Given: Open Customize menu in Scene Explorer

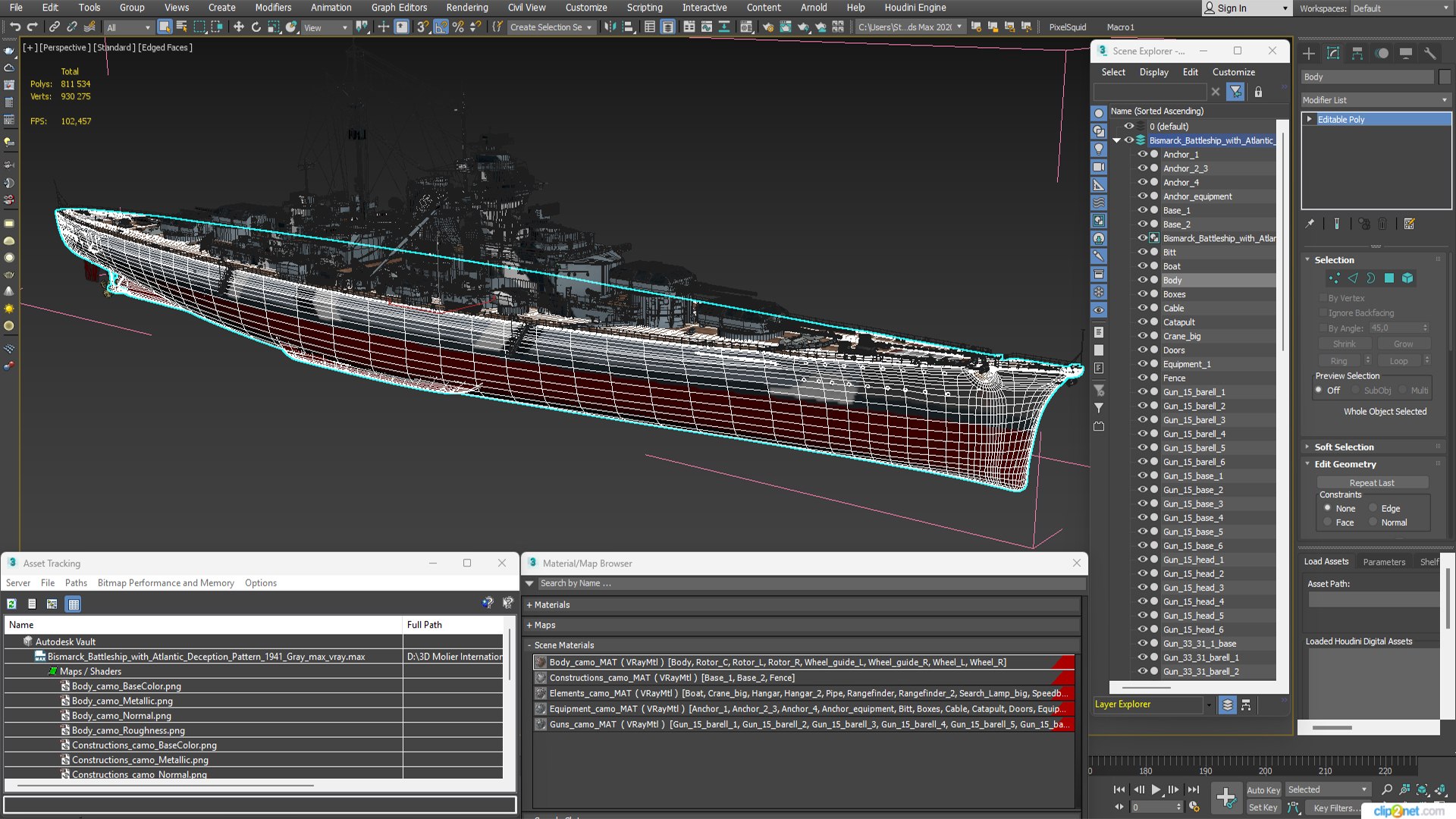Looking at the screenshot, I should click(x=1233, y=72).
